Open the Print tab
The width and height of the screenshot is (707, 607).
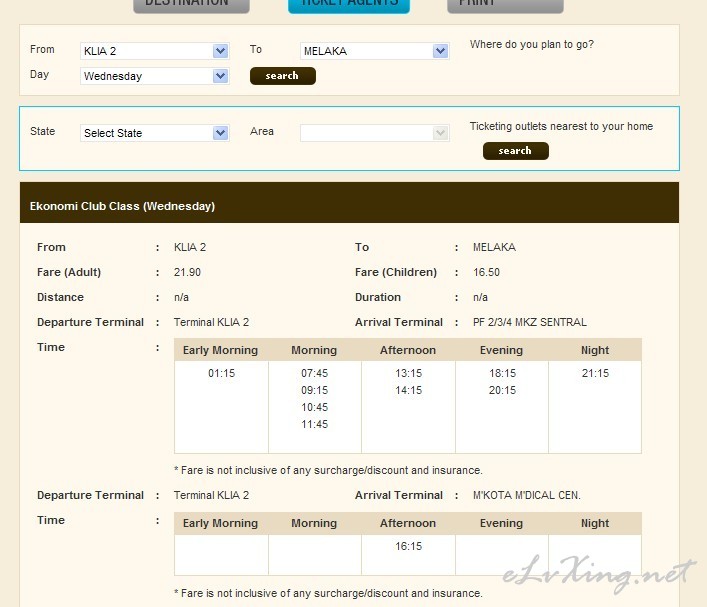coord(504,4)
